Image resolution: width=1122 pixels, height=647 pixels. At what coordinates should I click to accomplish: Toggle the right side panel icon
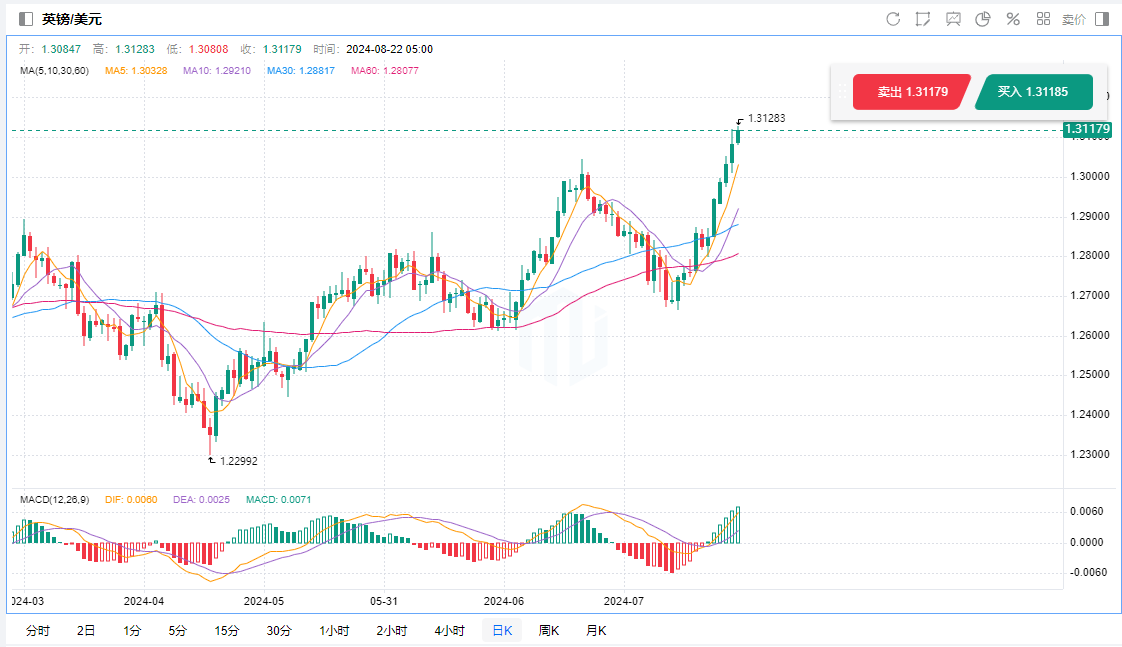1102,19
